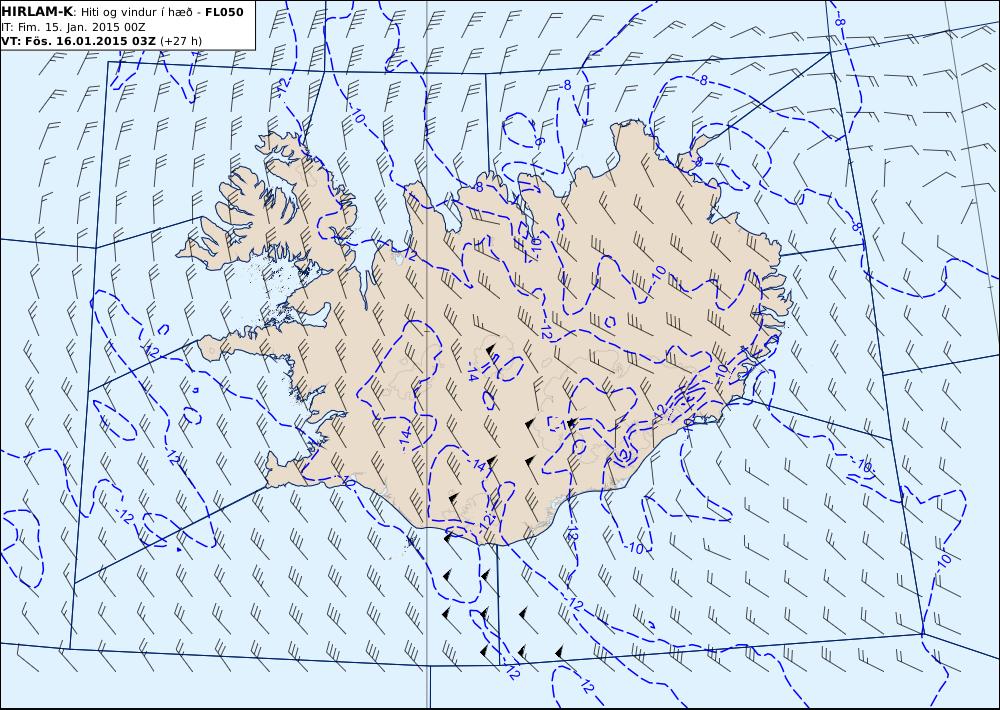Select the FL050 flight level label
The width and height of the screenshot is (1000, 710).
click(224, 11)
